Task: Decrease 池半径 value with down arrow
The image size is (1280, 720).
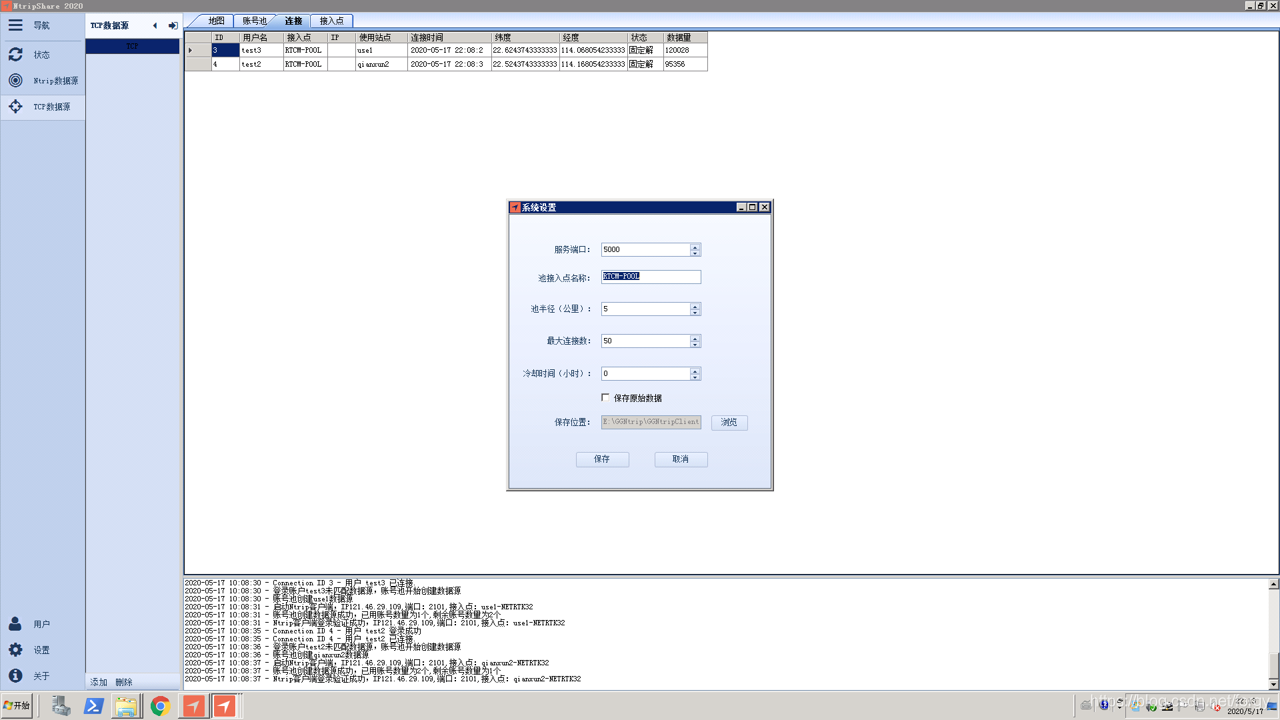Action: click(x=695, y=312)
